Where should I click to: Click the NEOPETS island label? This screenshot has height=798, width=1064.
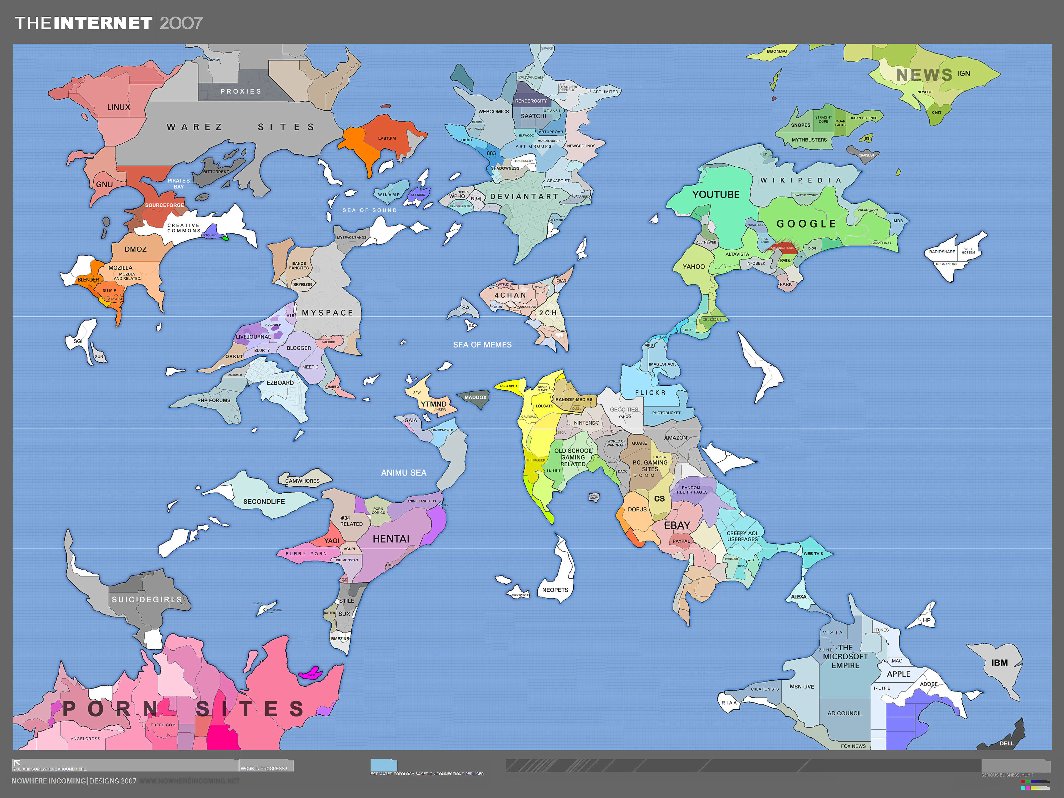click(x=556, y=590)
